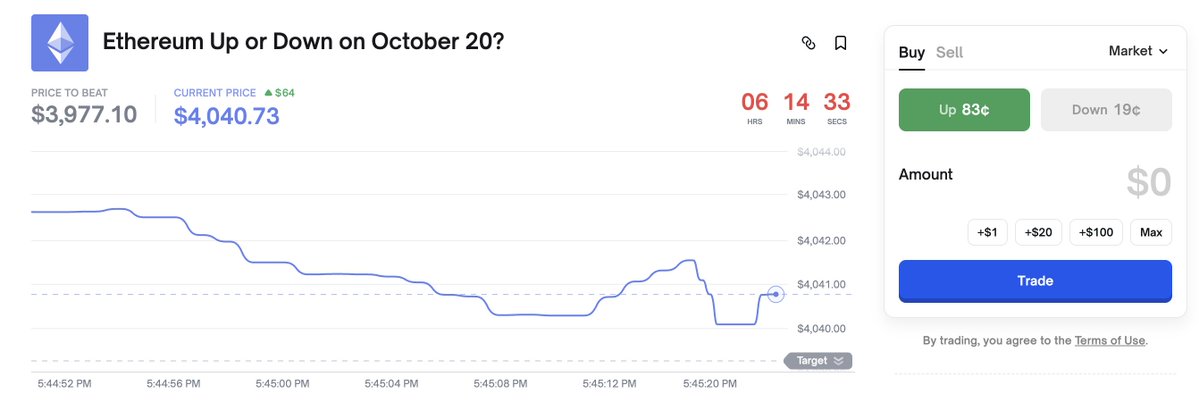Switch to the Sell tab
Viewport: 1199px width, 402px height.
949,52
